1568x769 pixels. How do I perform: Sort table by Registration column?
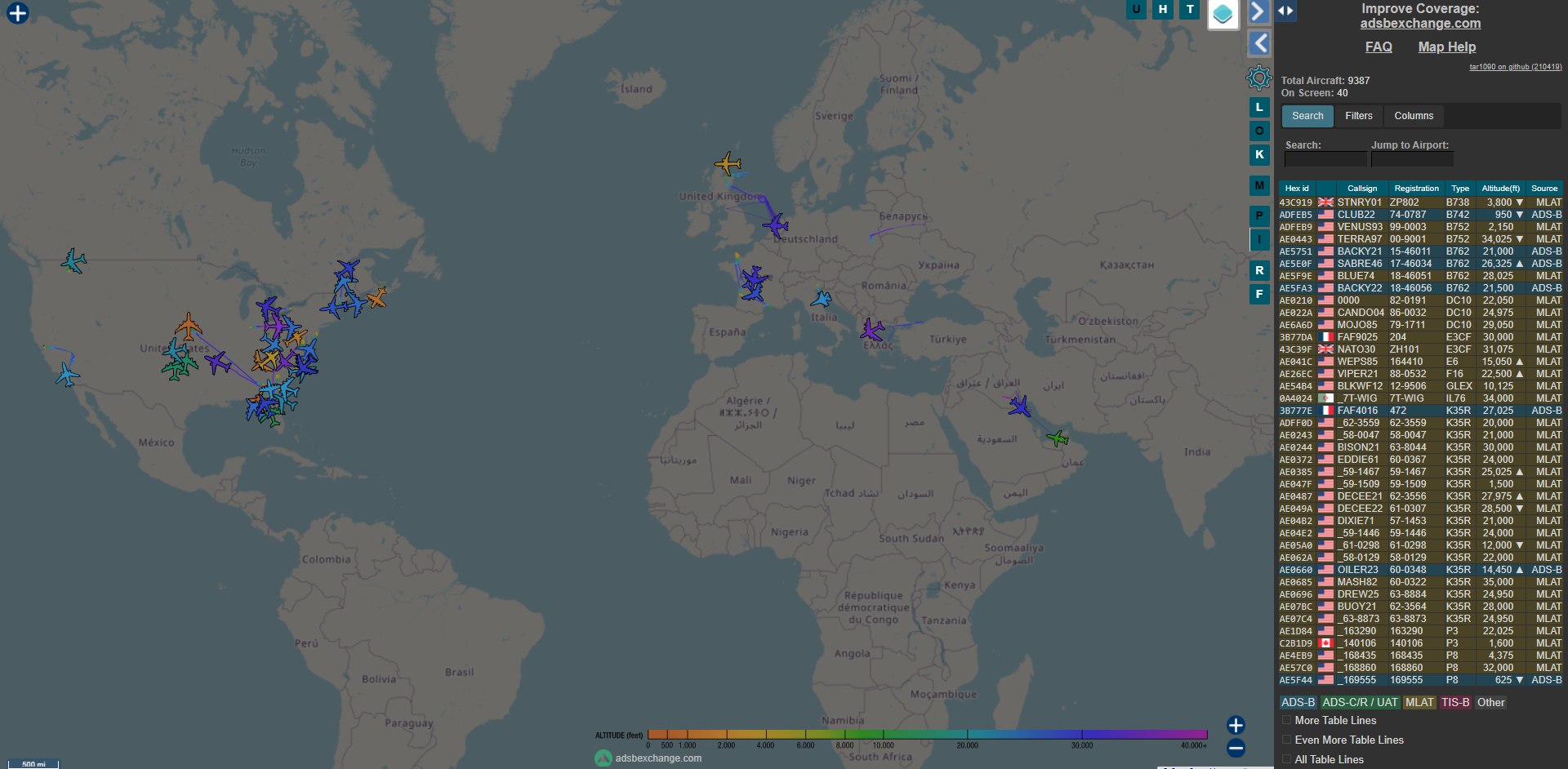click(1416, 189)
